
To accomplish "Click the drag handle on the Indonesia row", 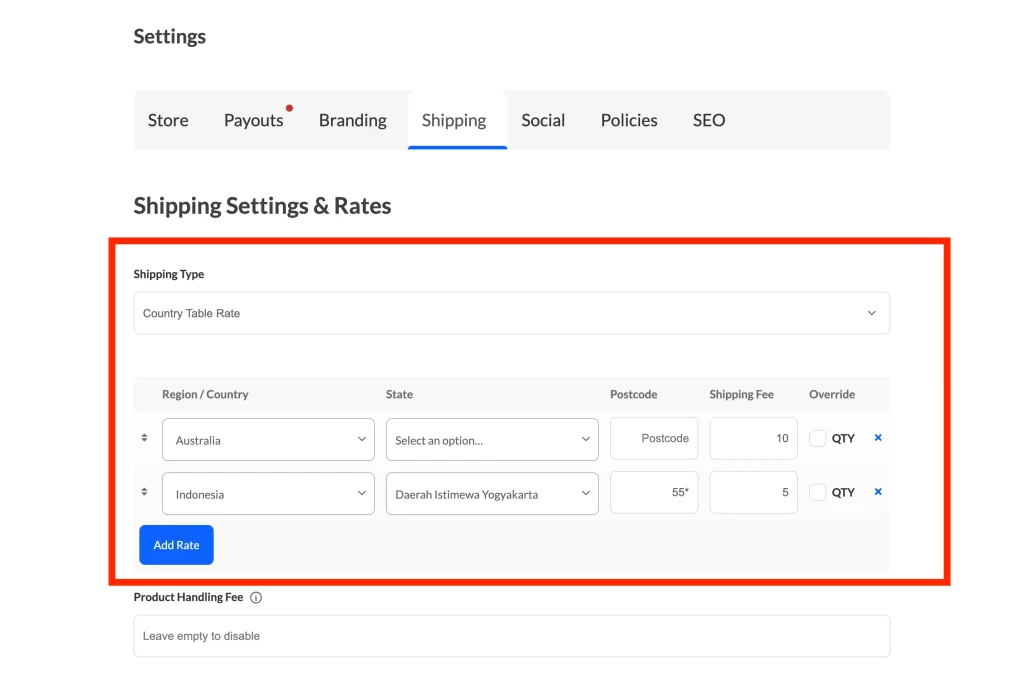I will pos(144,492).
